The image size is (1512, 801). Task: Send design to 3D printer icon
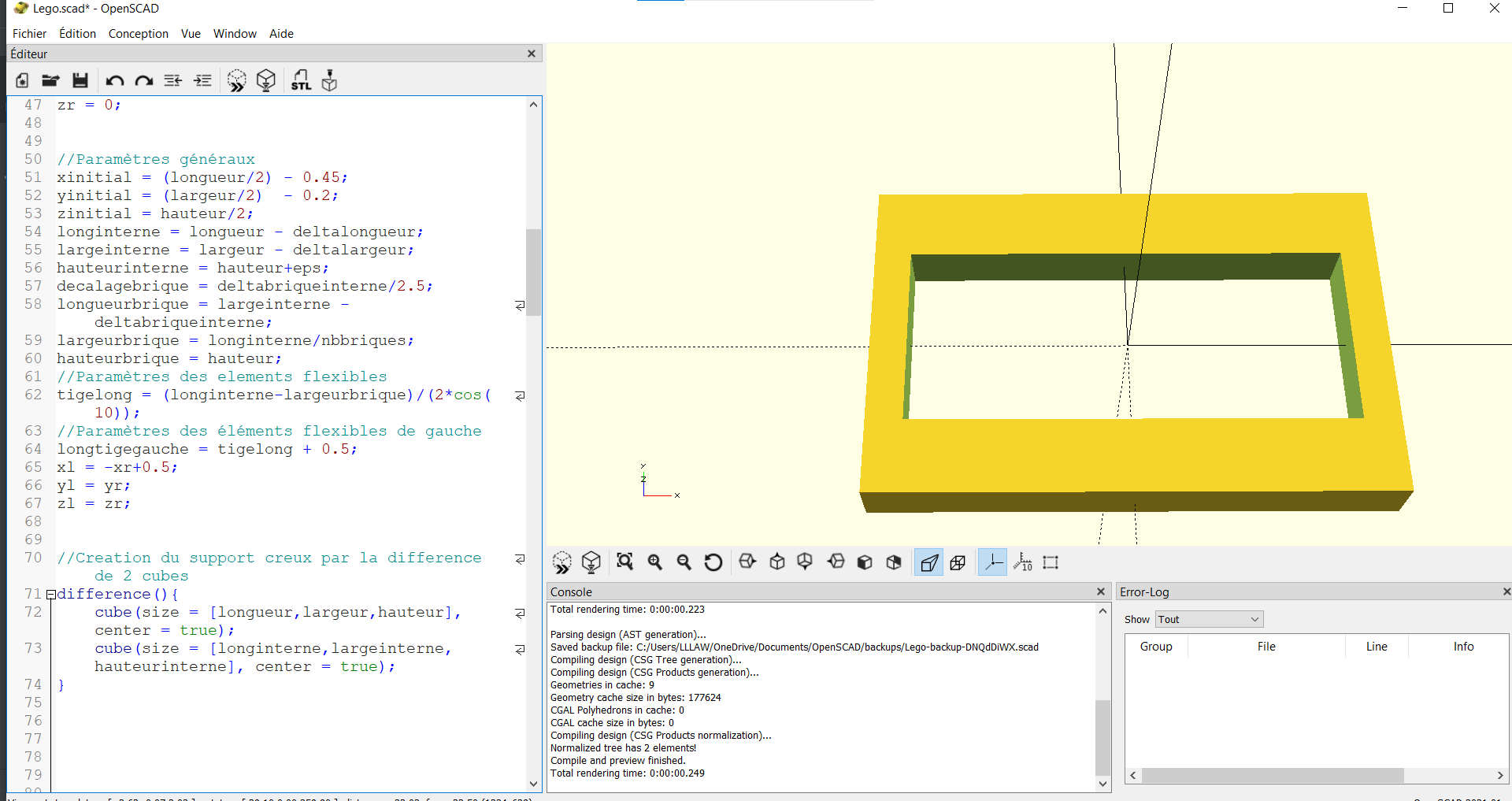click(x=330, y=80)
